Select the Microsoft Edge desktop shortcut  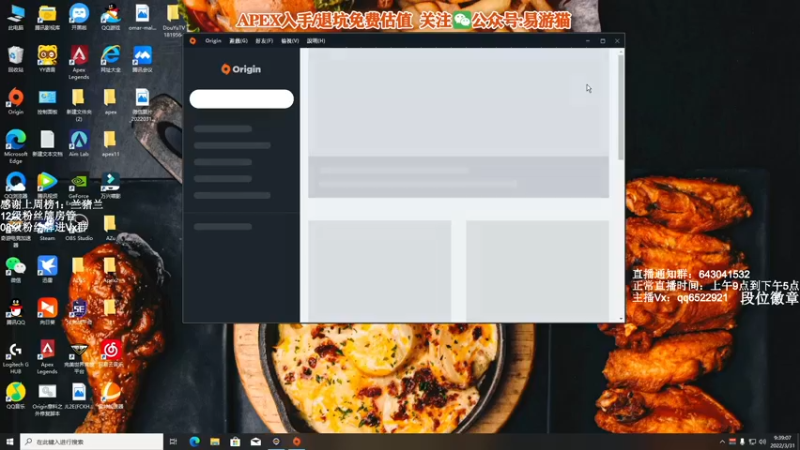16,147
